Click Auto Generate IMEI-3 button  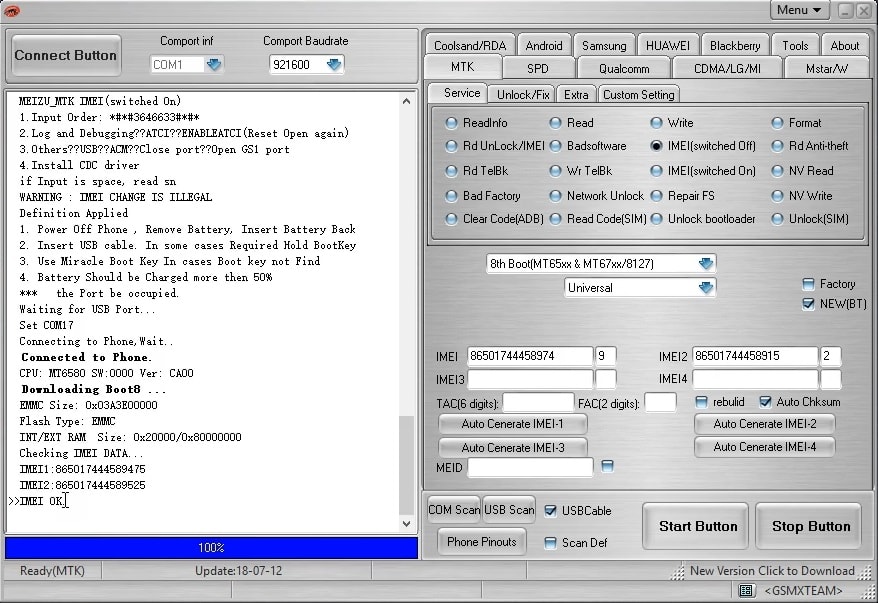(512, 447)
